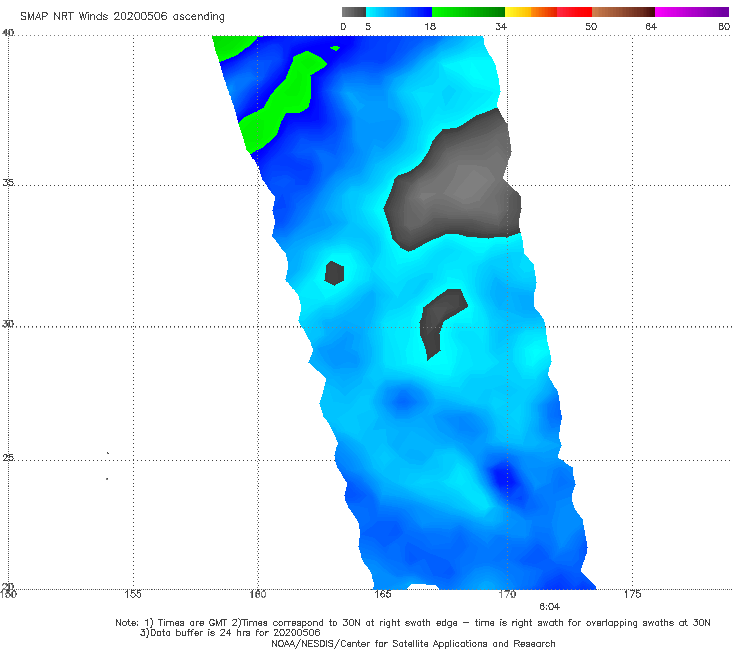Click the swath time label '6:04'
Viewport: 740px width, 650px height.
point(549,607)
